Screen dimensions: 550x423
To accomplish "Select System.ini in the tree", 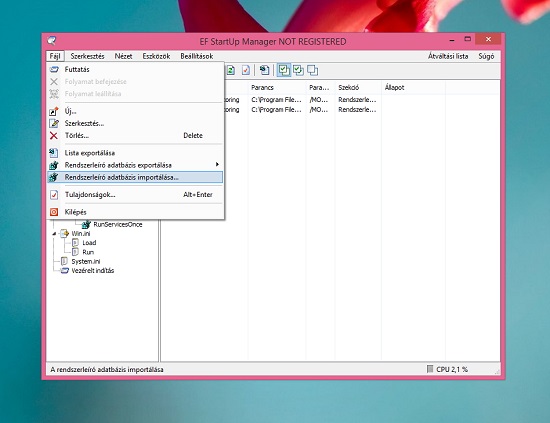I will pos(86,261).
